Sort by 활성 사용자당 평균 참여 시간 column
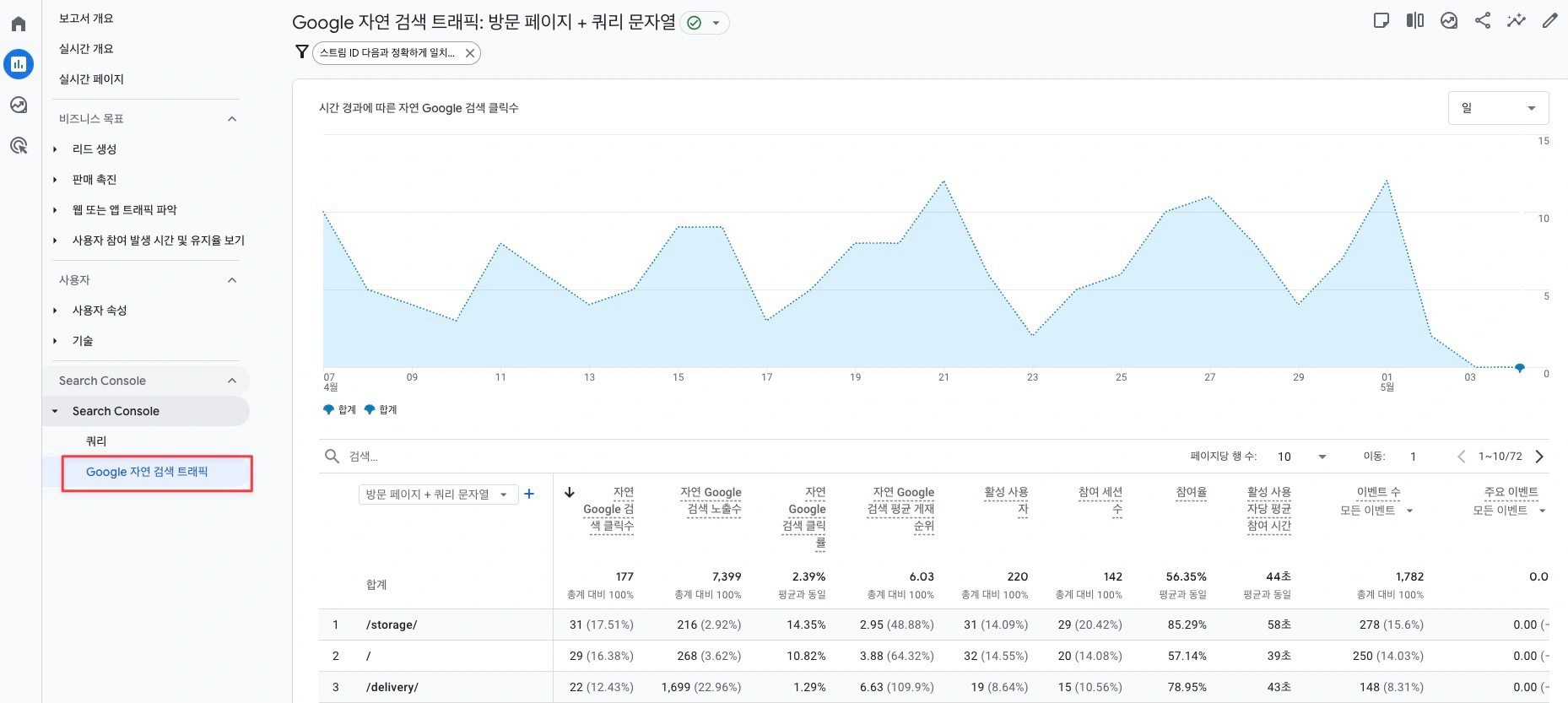The width and height of the screenshot is (1568, 703). coord(1269,509)
